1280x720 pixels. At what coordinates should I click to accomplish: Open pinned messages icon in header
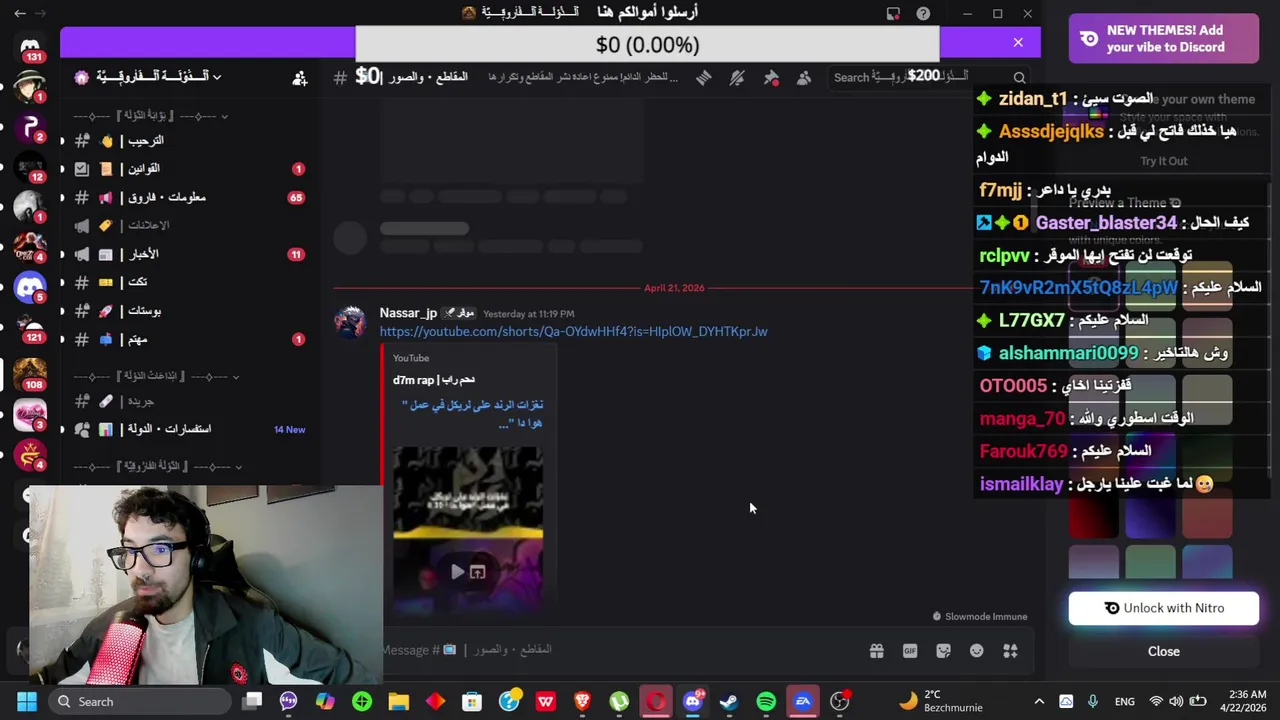(x=771, y=78)
